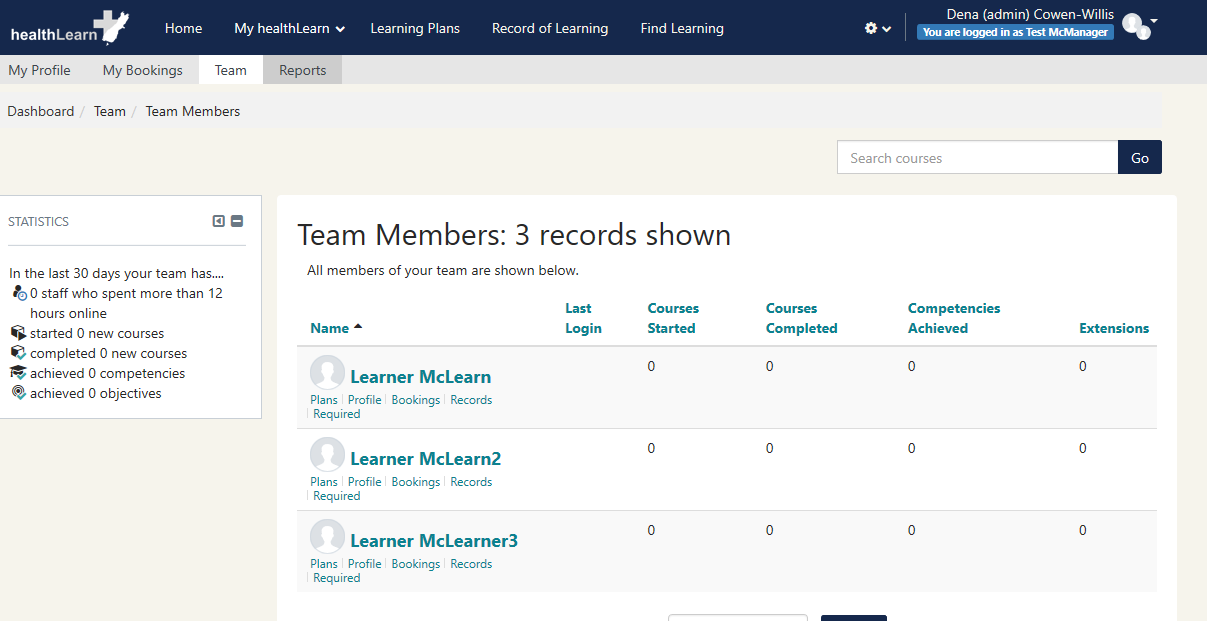Screen dimensions: 1207x621
Task: Sort by Courses Completed column
Action: tap(801, 318)
